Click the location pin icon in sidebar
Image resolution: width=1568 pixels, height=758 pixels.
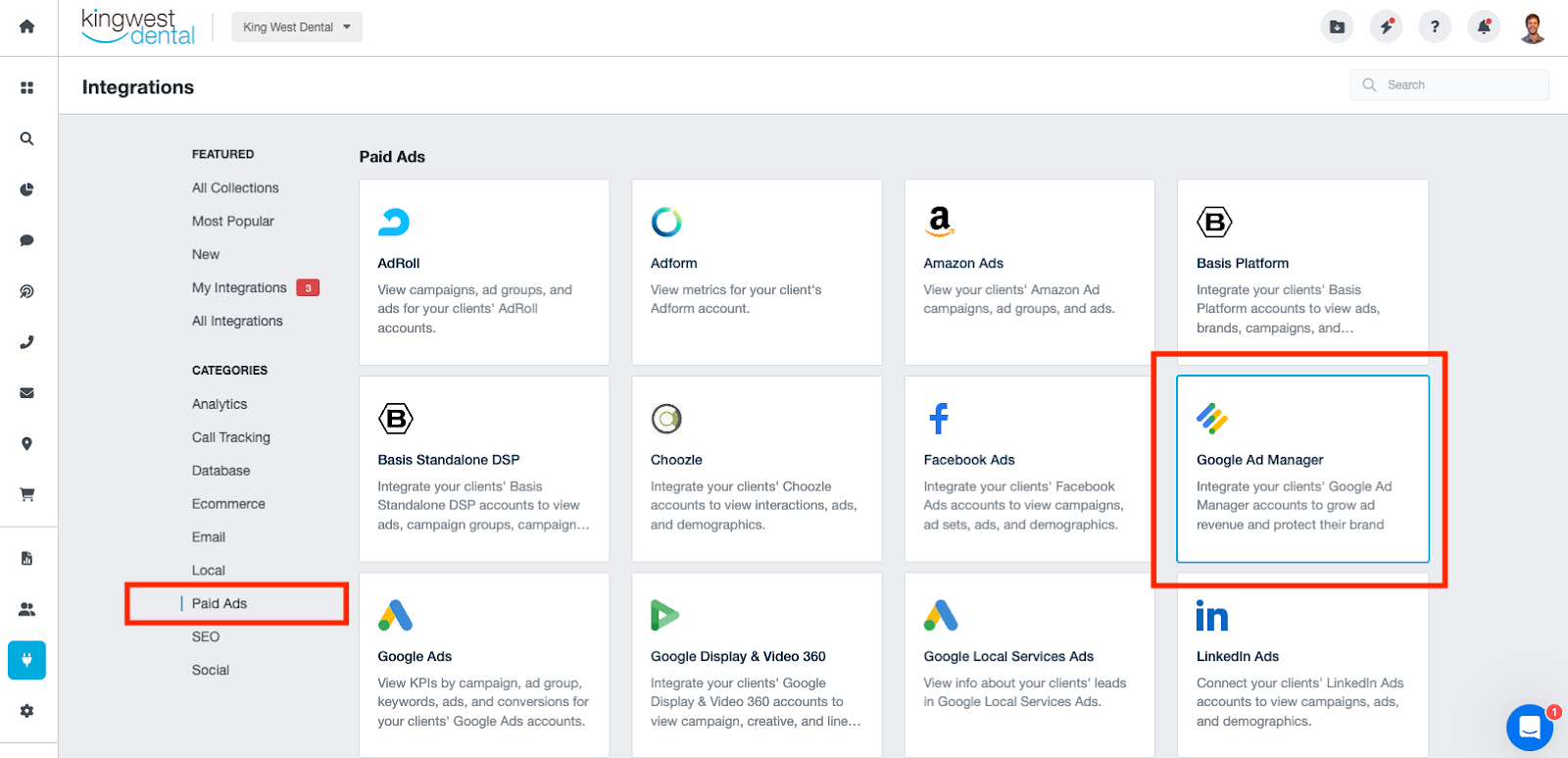pos(27,444)
